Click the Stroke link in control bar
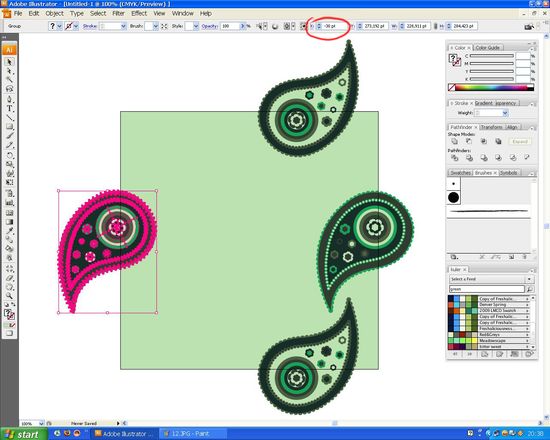550x440 pixels. click(x=89, y=26)
